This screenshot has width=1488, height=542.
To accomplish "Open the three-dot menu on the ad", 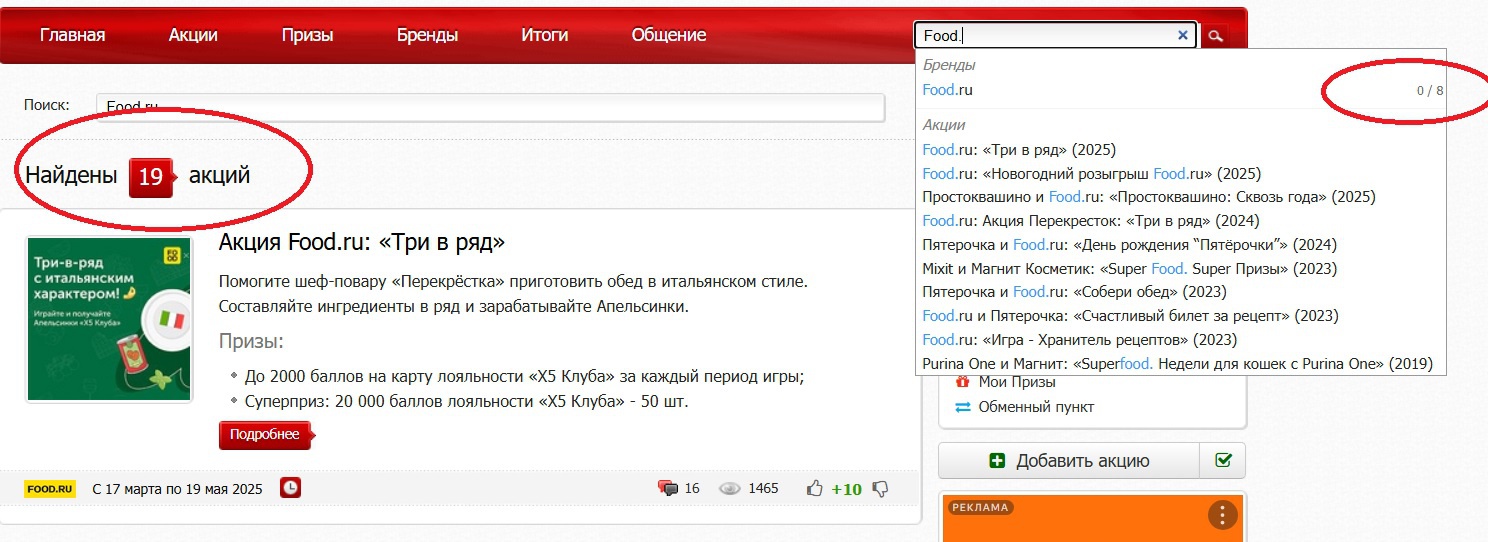I will click(x=1222, y=515).
